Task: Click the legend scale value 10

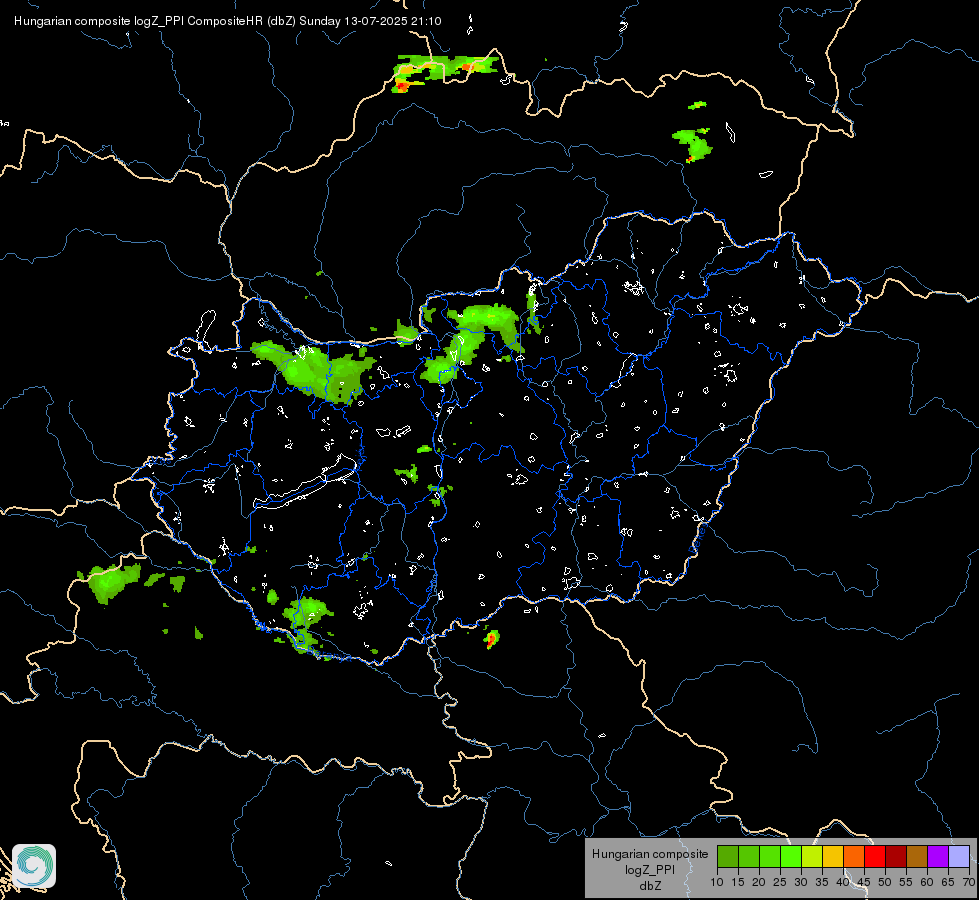Action: (717, 883)
